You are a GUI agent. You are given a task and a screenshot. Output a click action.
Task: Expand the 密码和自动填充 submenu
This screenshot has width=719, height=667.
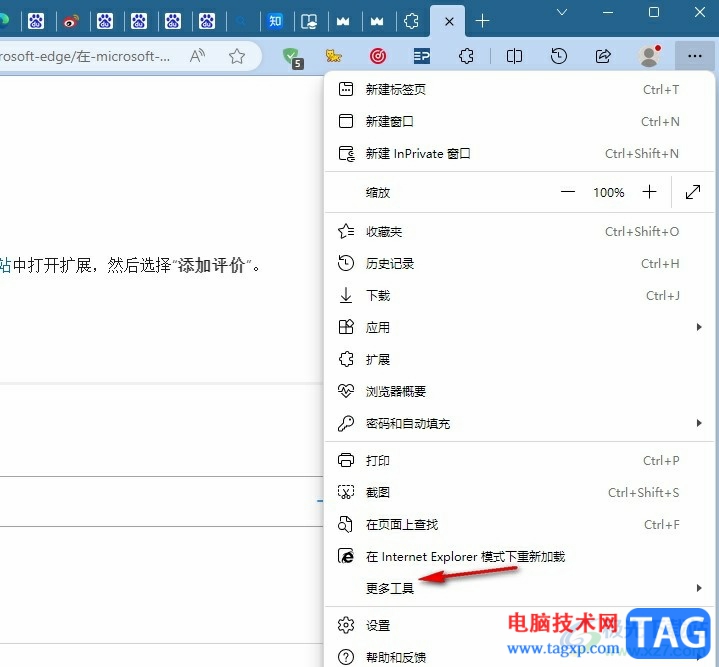(x=519, y=424)
